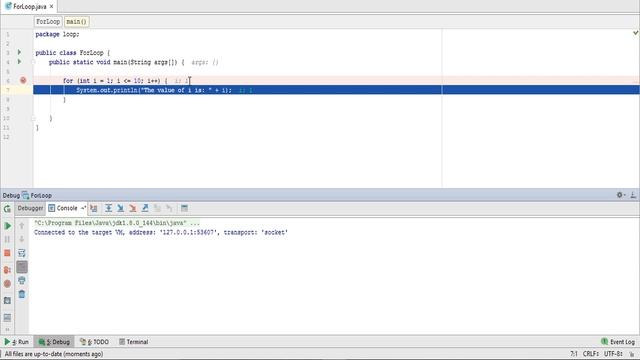The image size is (640, 360).
Task: Click the main() breadcrumb
Action: (x=76, y=22)
